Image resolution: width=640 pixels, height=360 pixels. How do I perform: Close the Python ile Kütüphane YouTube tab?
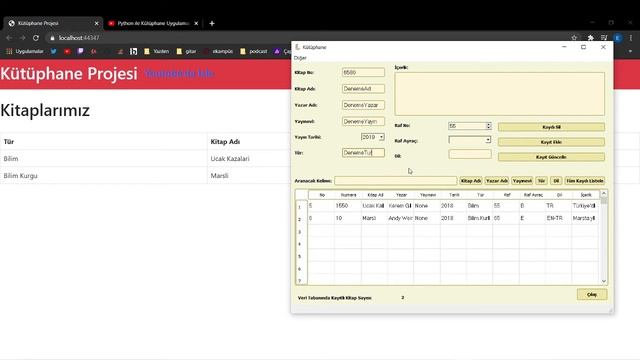click(196, 23)
